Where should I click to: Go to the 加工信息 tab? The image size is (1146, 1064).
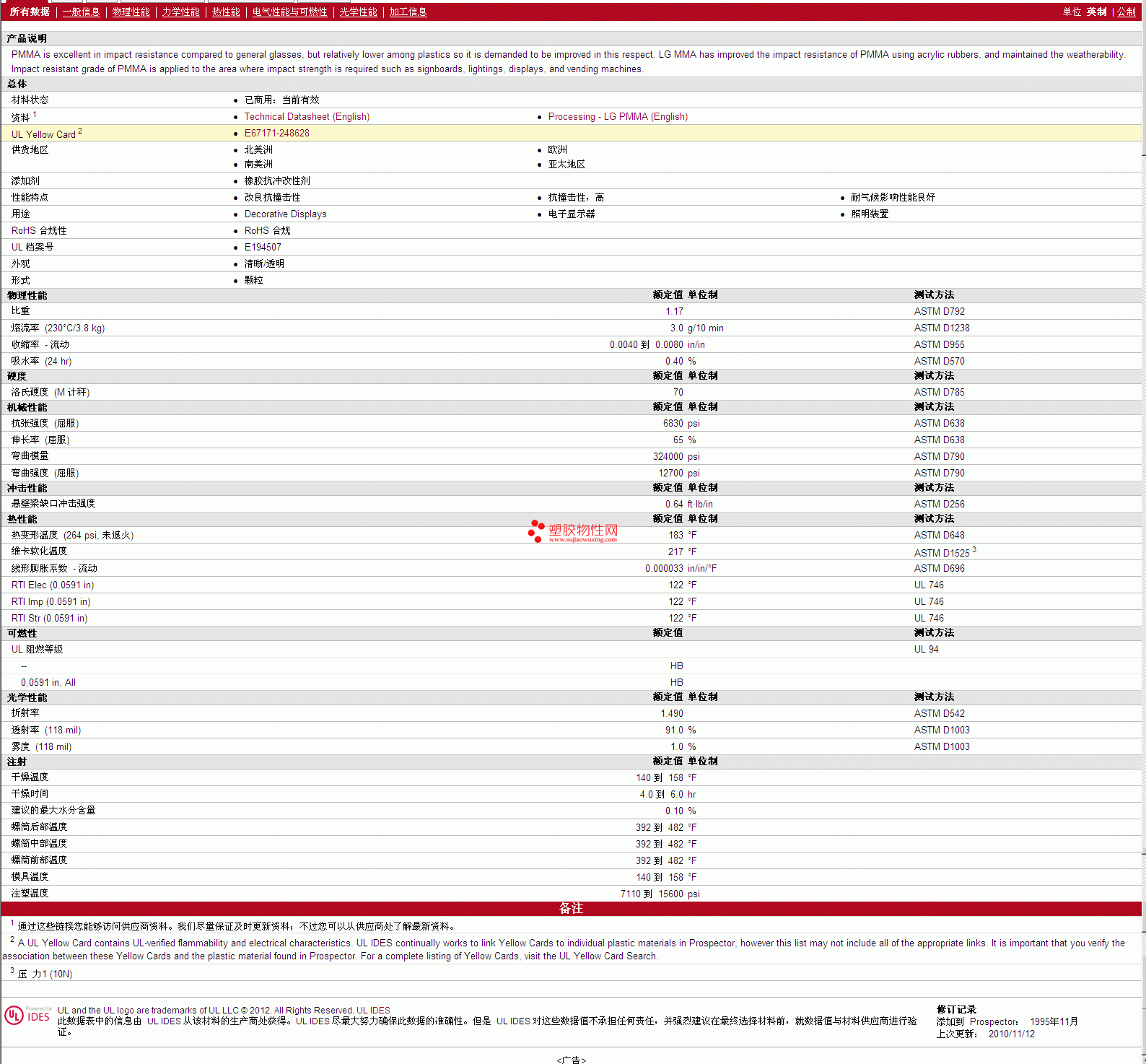tap(408, 12)
